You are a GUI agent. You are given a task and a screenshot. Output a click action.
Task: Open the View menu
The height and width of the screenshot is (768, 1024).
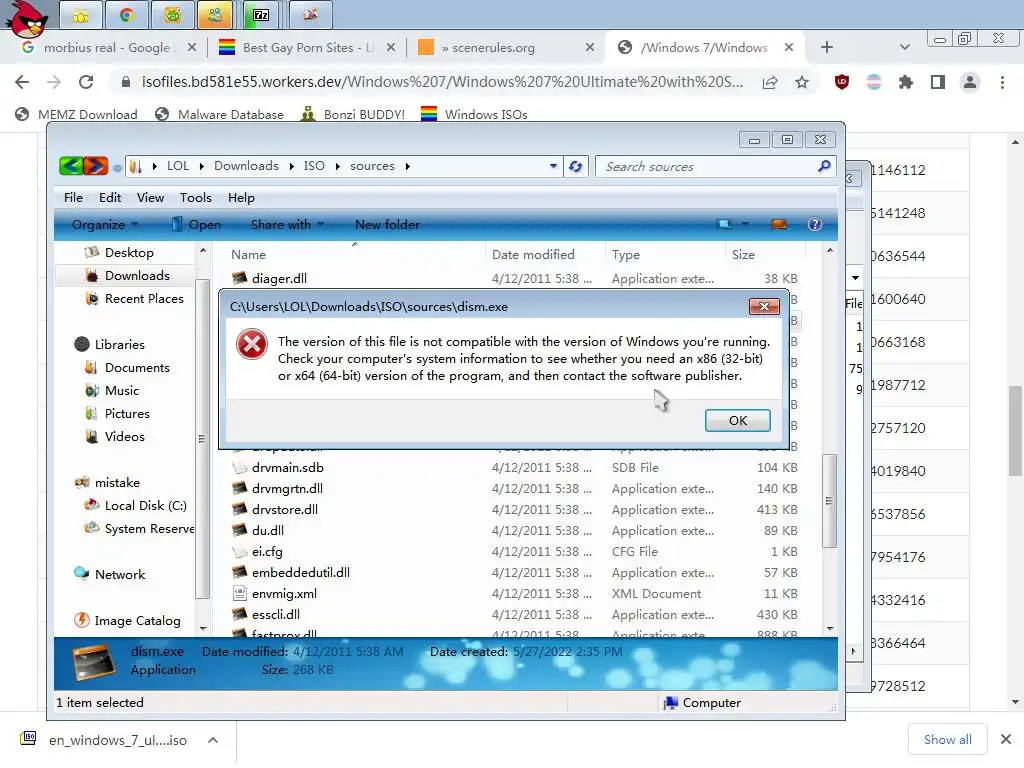click(x=150, y=197)
